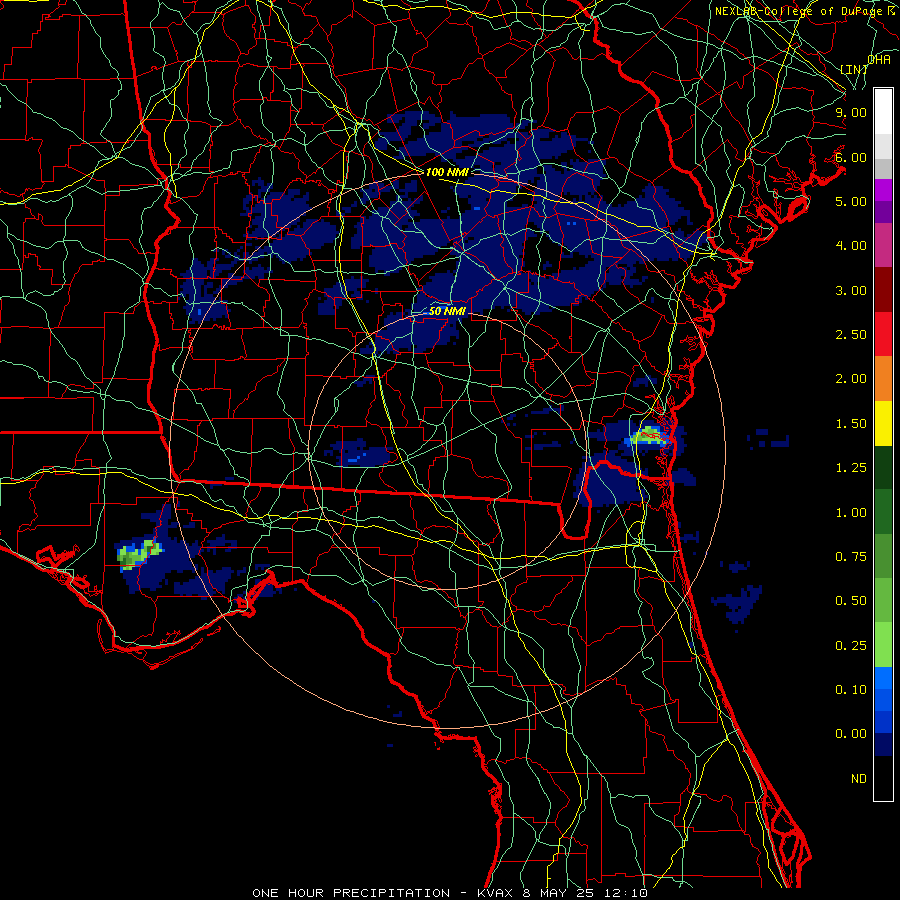Click the KVAX radar site identifier
Viewport: 900px width, 900px height.
496,893
